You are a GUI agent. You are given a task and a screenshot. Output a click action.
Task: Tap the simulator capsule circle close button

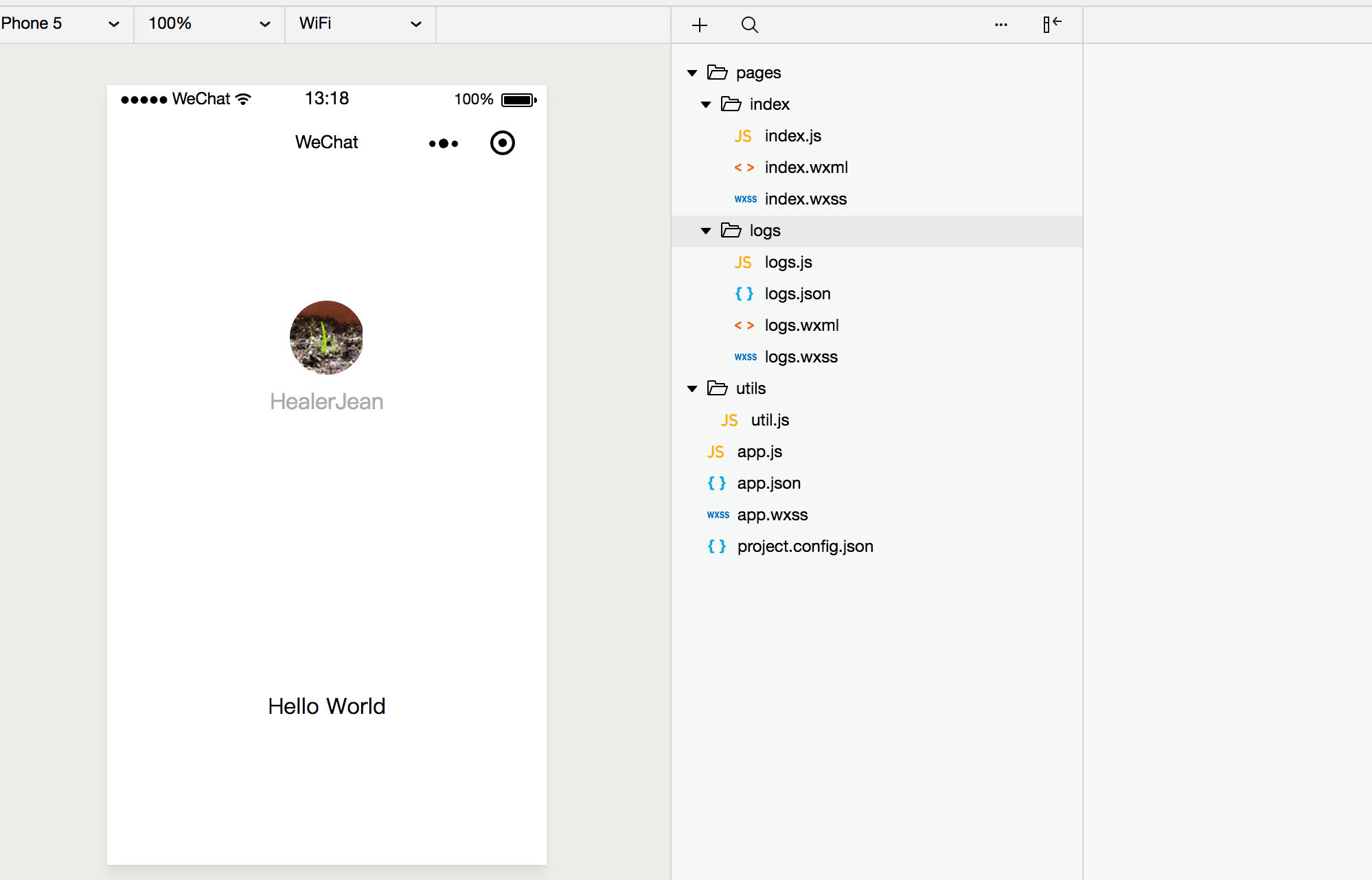[x=502, y=143]
